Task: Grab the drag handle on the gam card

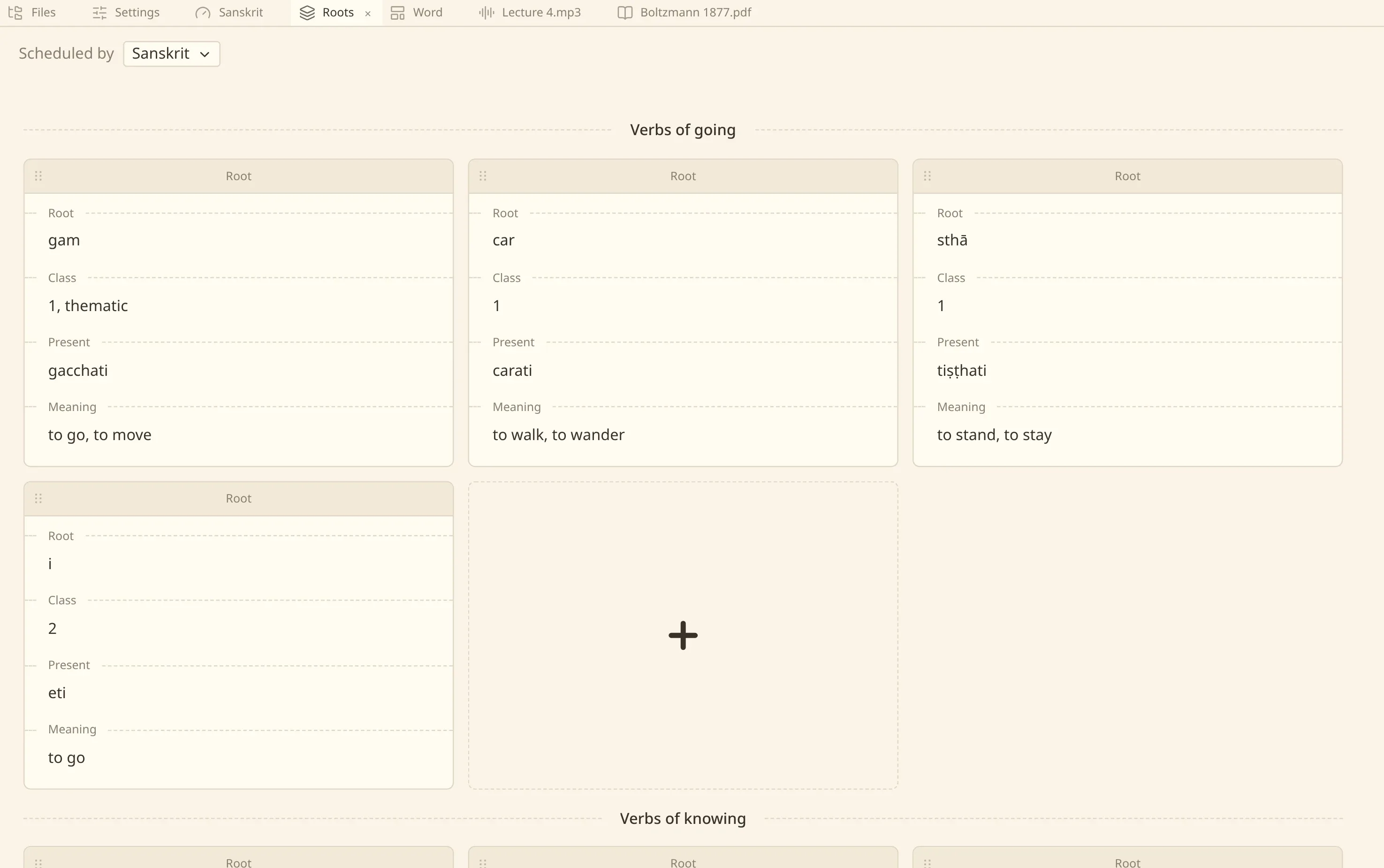Action: pos(38,175)
